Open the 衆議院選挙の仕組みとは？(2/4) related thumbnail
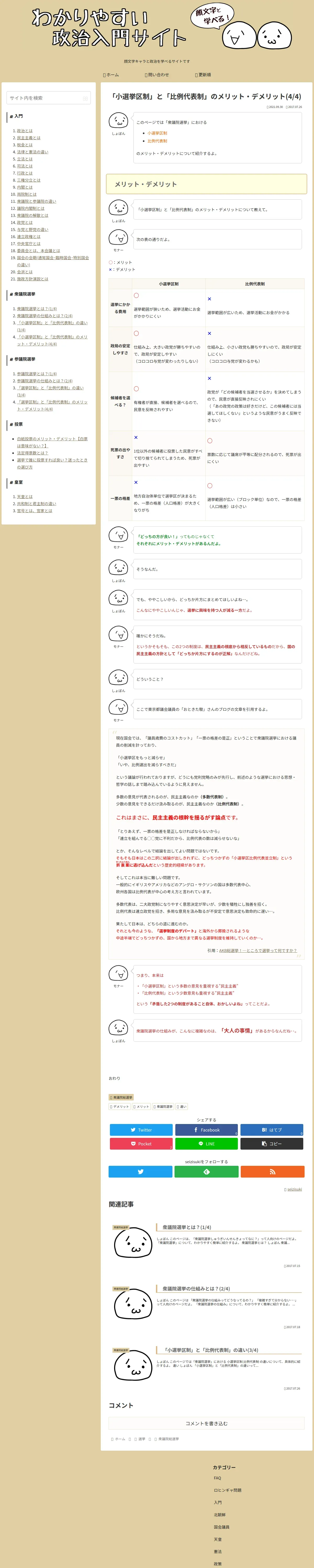Screen dimensions: 314x1568 pyautogui.click(x=132, y=1303)
